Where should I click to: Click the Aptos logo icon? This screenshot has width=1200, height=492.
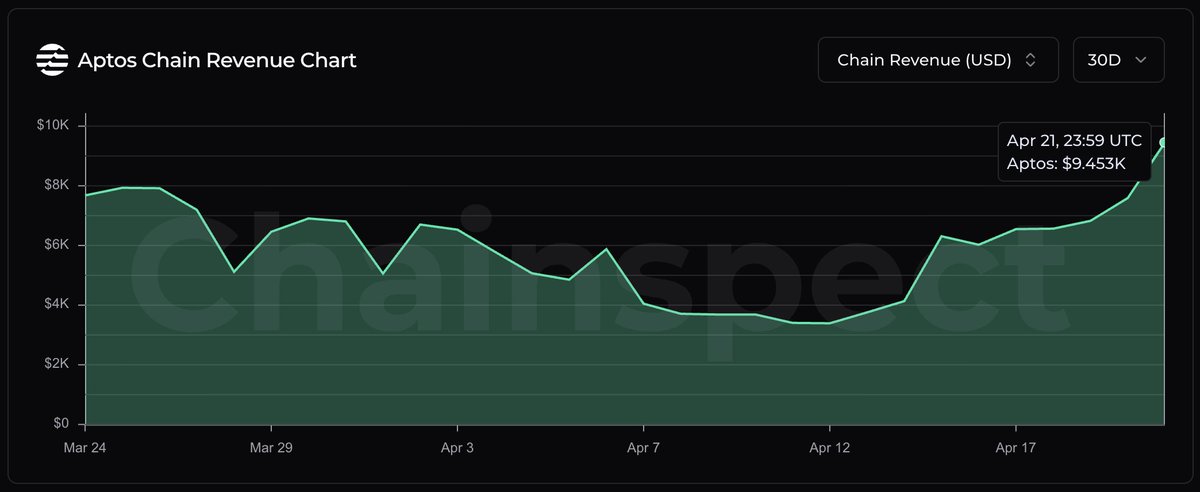(x=52, y=61)
